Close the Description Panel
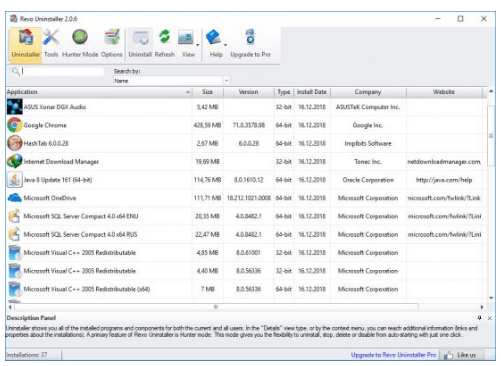 [x=490, y=318]
